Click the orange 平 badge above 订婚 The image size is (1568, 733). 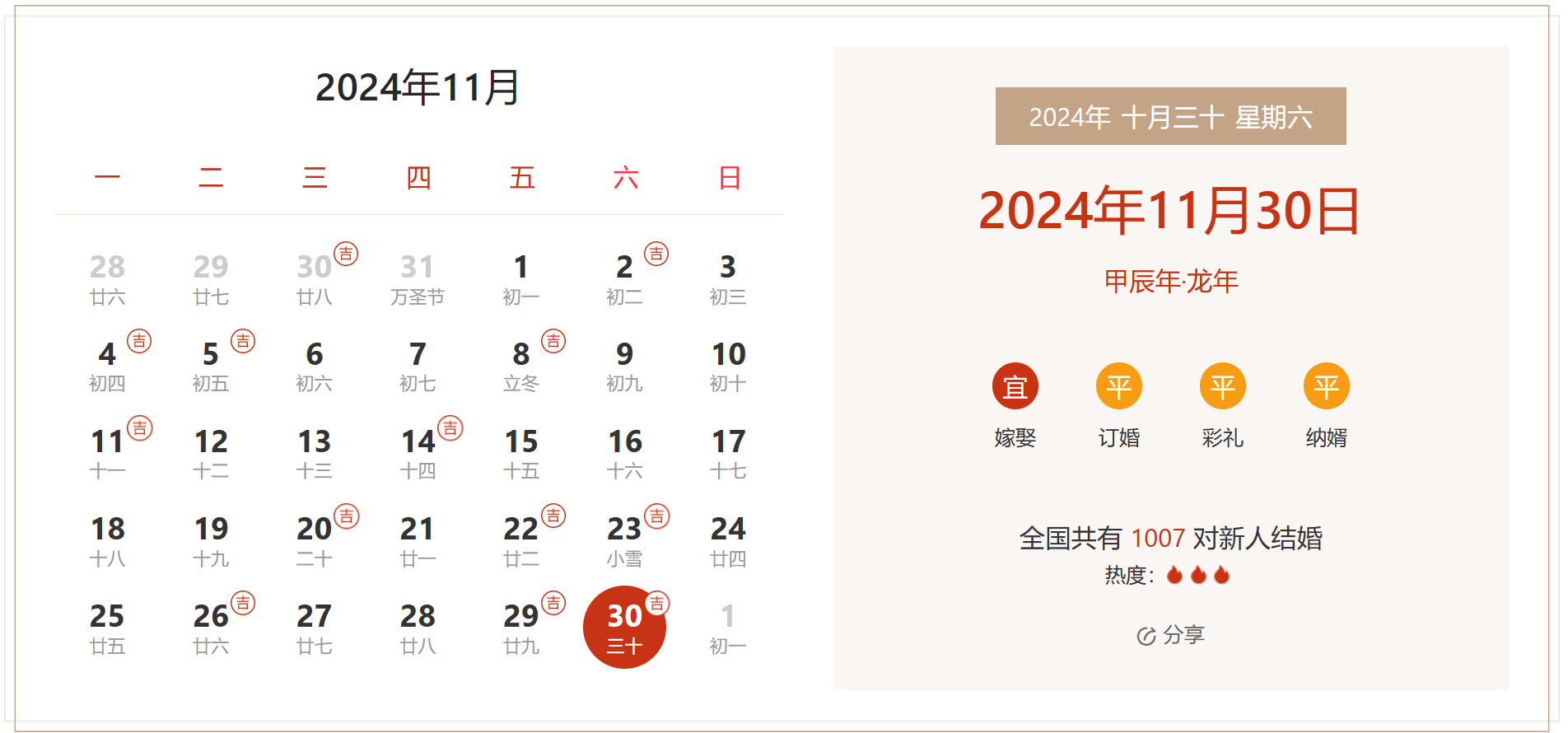click(1118, 386)
